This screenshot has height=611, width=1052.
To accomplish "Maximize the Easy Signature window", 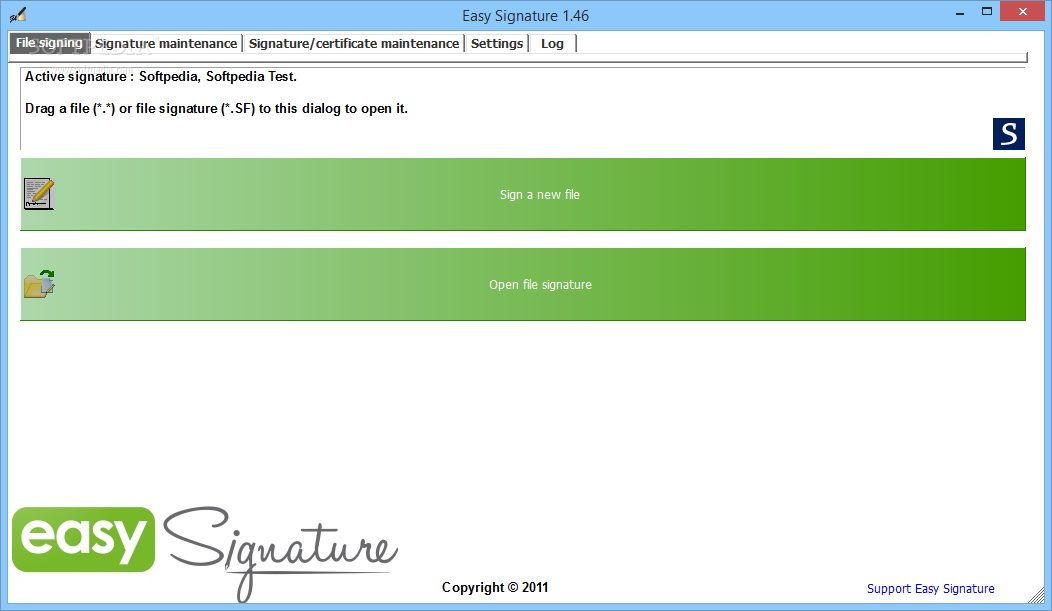I will pos(986,11).
